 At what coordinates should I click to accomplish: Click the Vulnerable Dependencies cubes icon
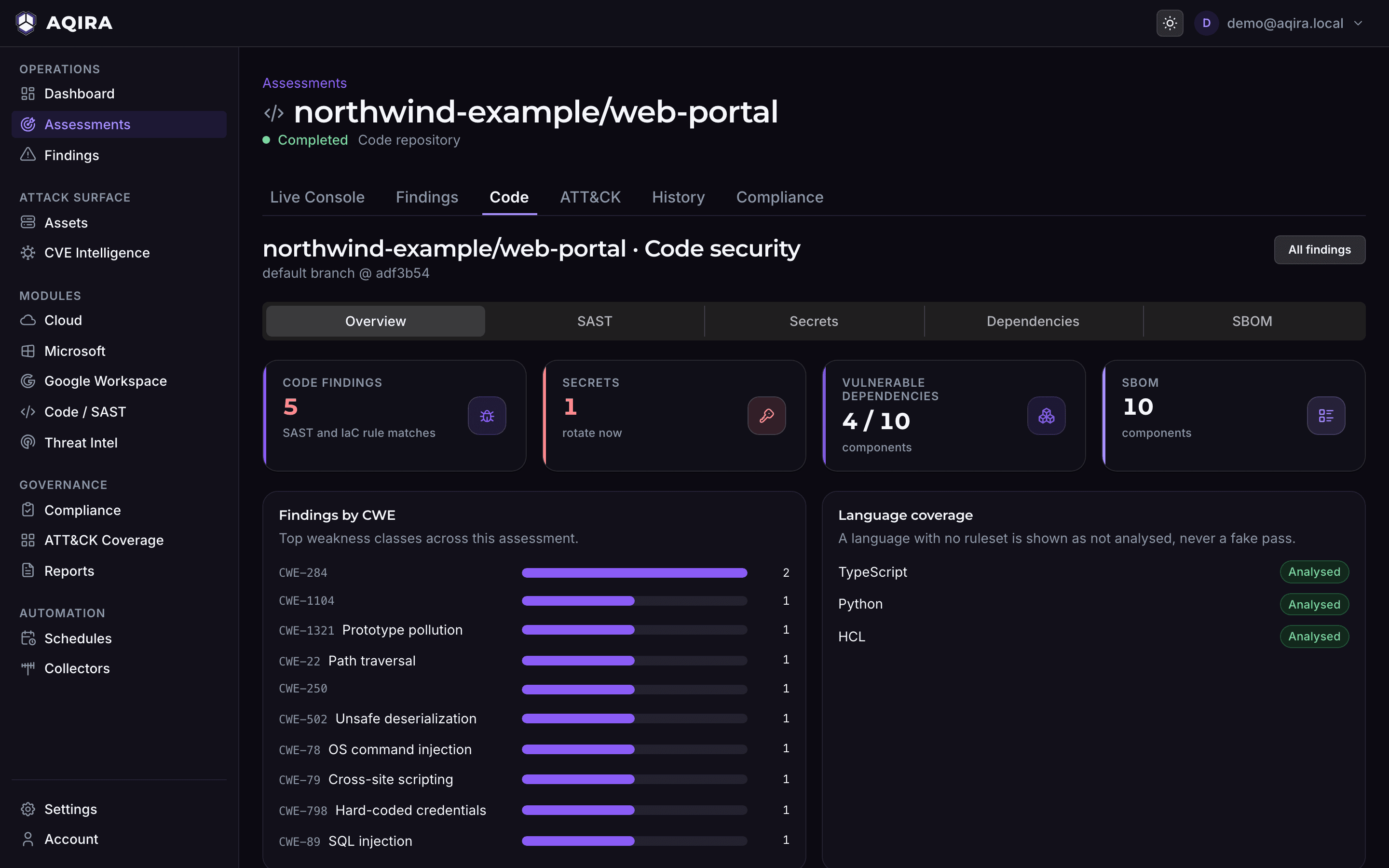(1046, 416)
